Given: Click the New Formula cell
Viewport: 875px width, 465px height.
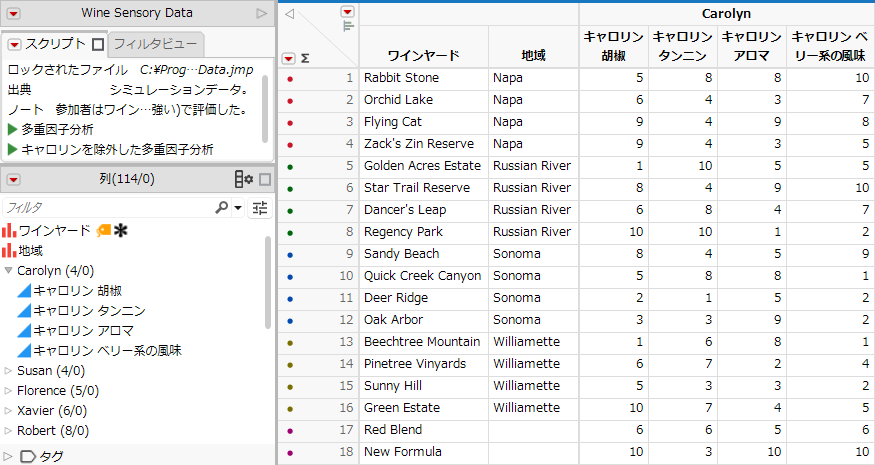Looking at the screenshot, I should coord(424,452).
